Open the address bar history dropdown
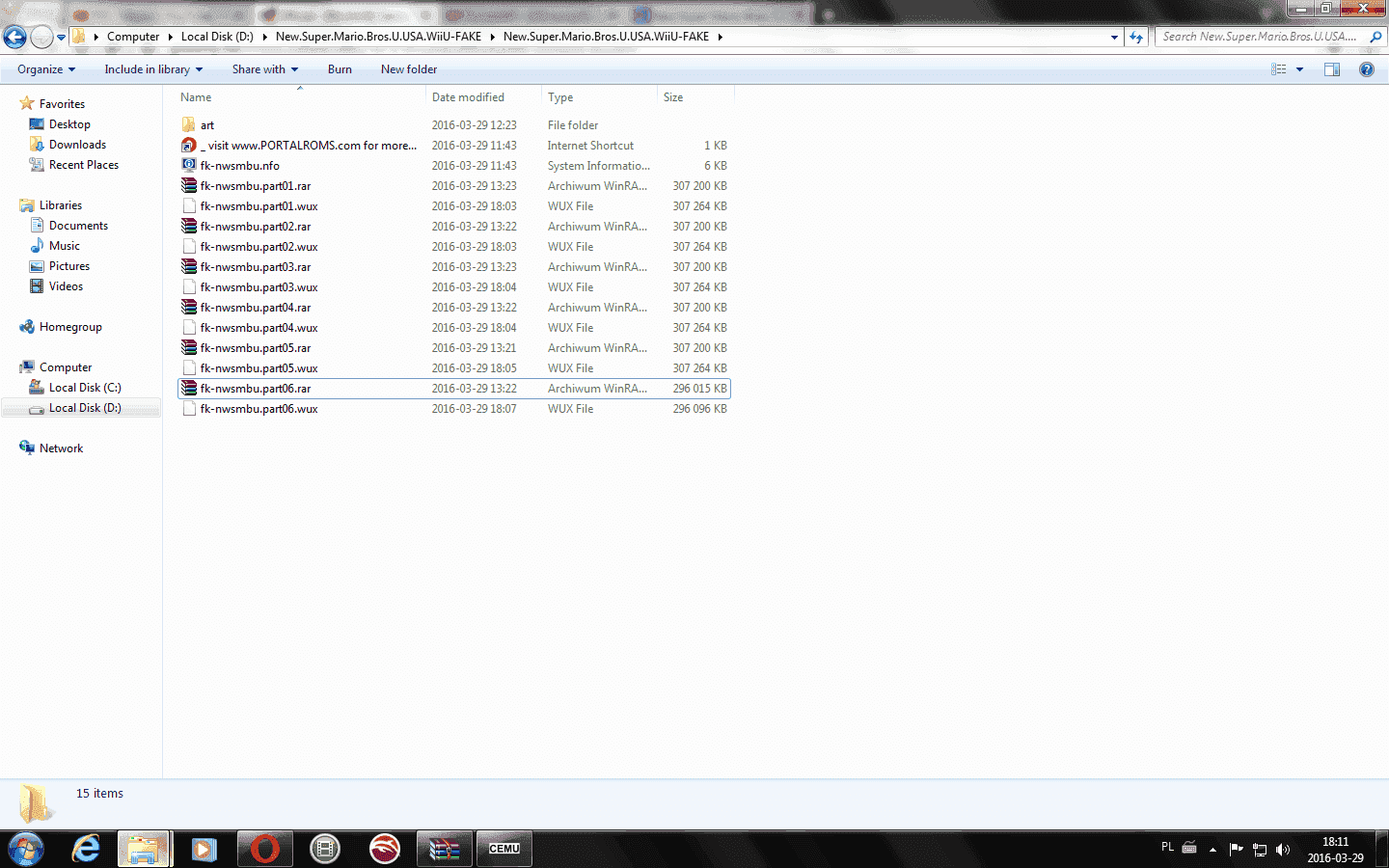 pyautogui.click(x=1114, y=37)
